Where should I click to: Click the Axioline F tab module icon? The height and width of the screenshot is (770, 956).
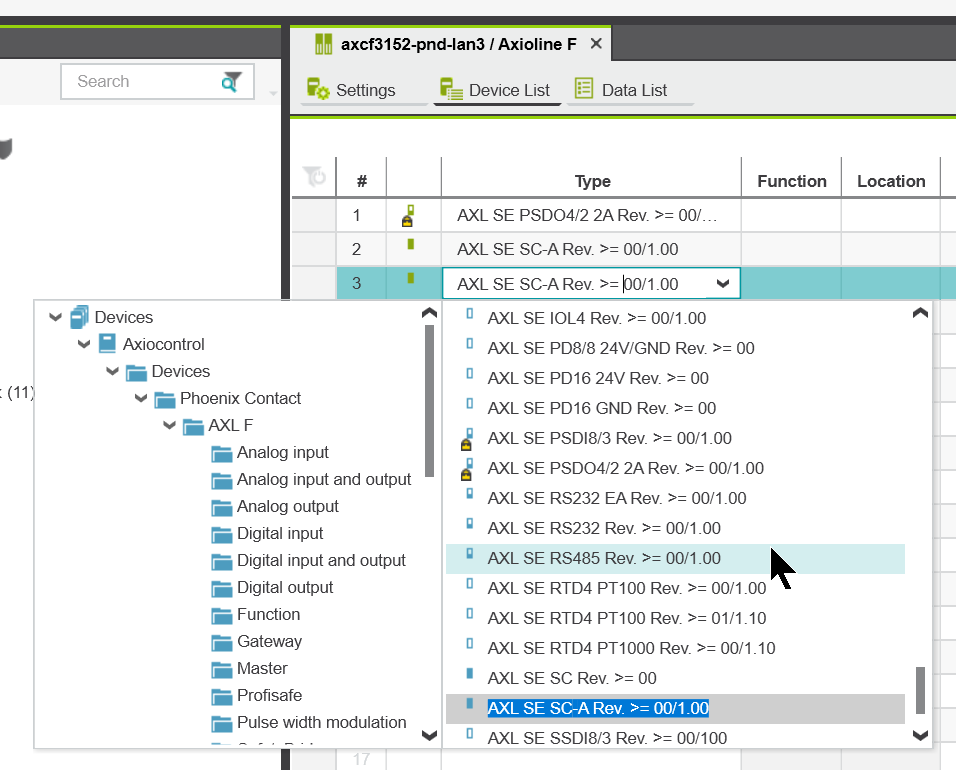[x=323, y=44]
